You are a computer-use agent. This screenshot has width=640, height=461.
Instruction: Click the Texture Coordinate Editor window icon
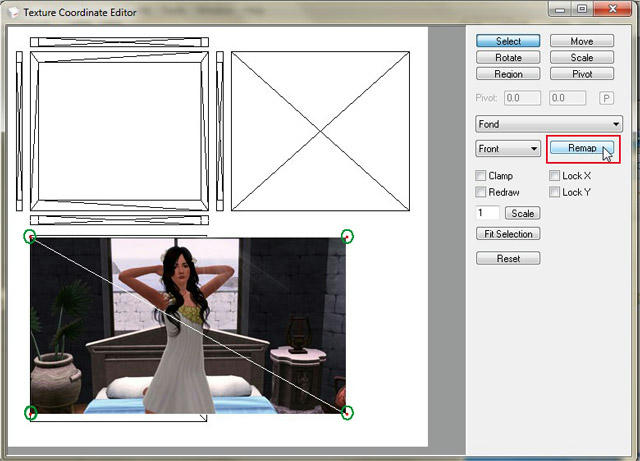point(13,12)
